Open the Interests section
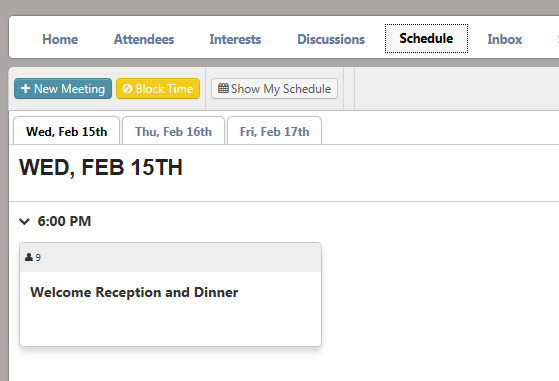The height and width of the screenshot is (381, 559). coord(235,39)
